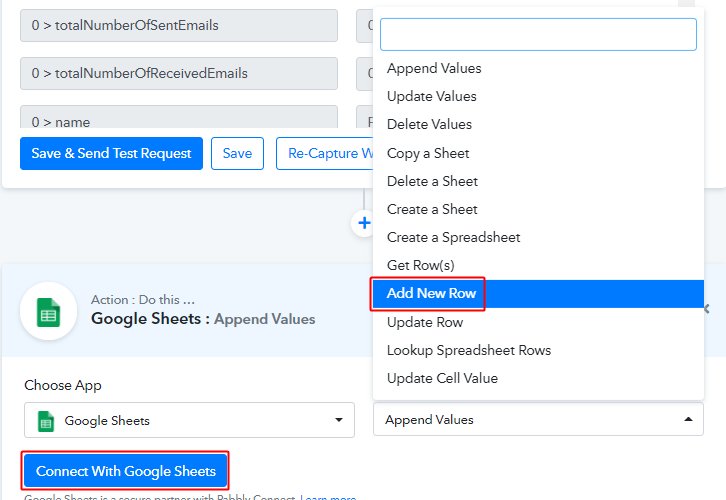Viewport: 726px width, 500px height.
Task: Pick Update Cell Value option
Action: click(538, 378)
